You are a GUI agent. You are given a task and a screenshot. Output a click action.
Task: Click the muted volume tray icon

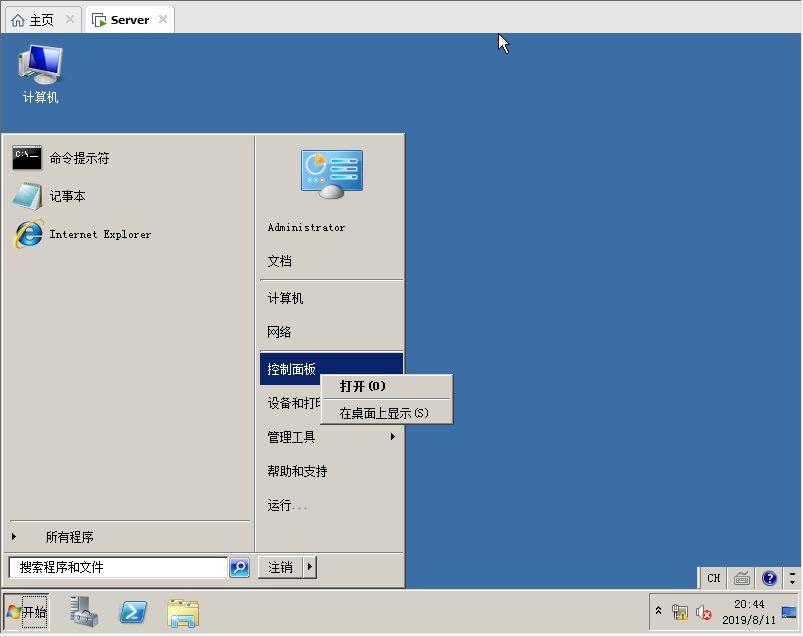(x=704, y=612)
